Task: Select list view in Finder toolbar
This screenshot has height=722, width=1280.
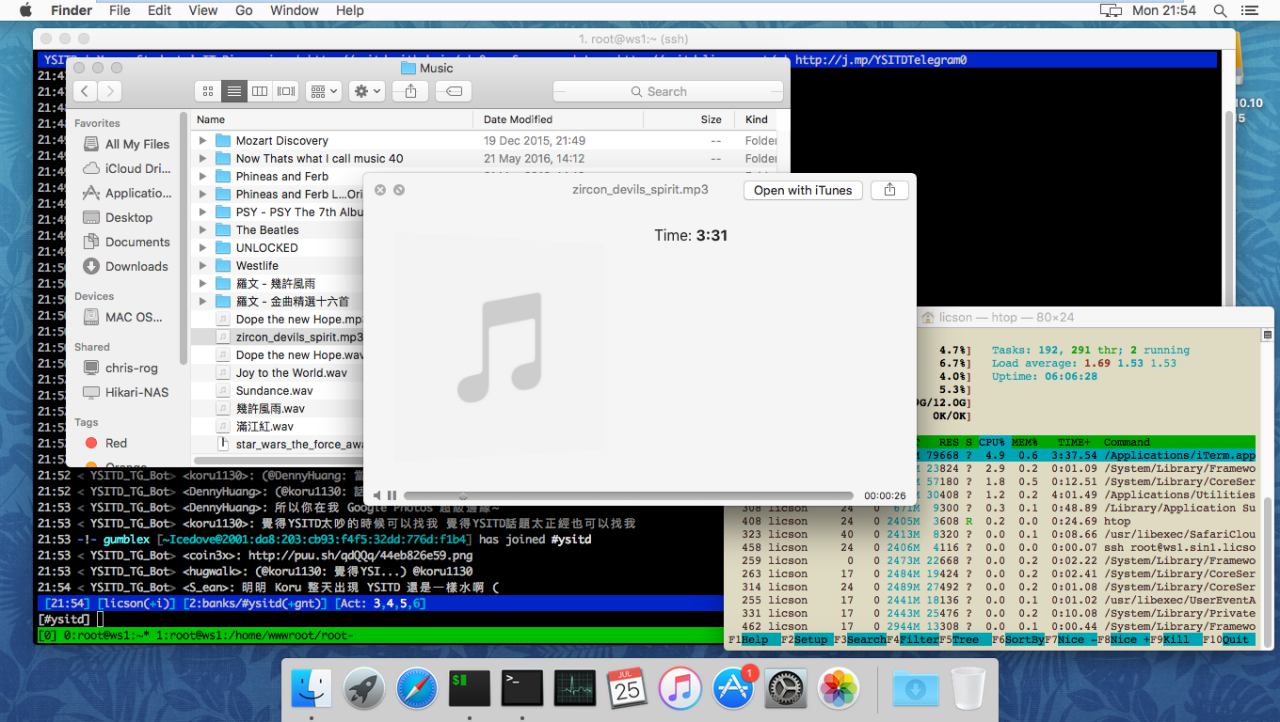Action: pos(233,91)
